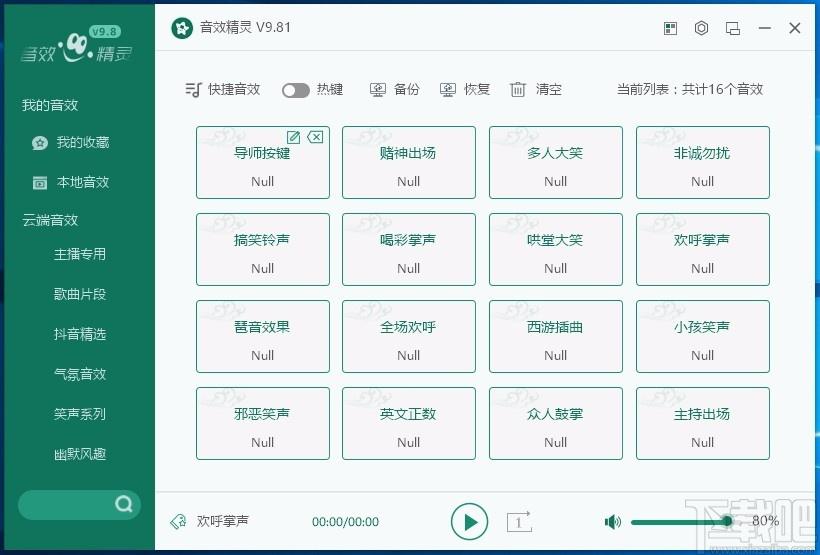Select 笑声系列 category
The image size is (820, 555).
coord(80,414)
